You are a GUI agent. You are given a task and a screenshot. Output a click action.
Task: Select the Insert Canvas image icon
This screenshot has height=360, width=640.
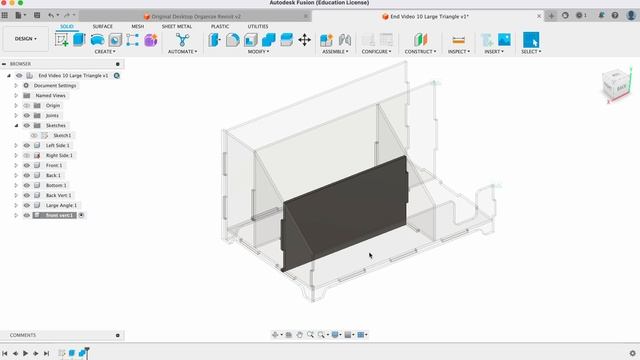(504, 40)
